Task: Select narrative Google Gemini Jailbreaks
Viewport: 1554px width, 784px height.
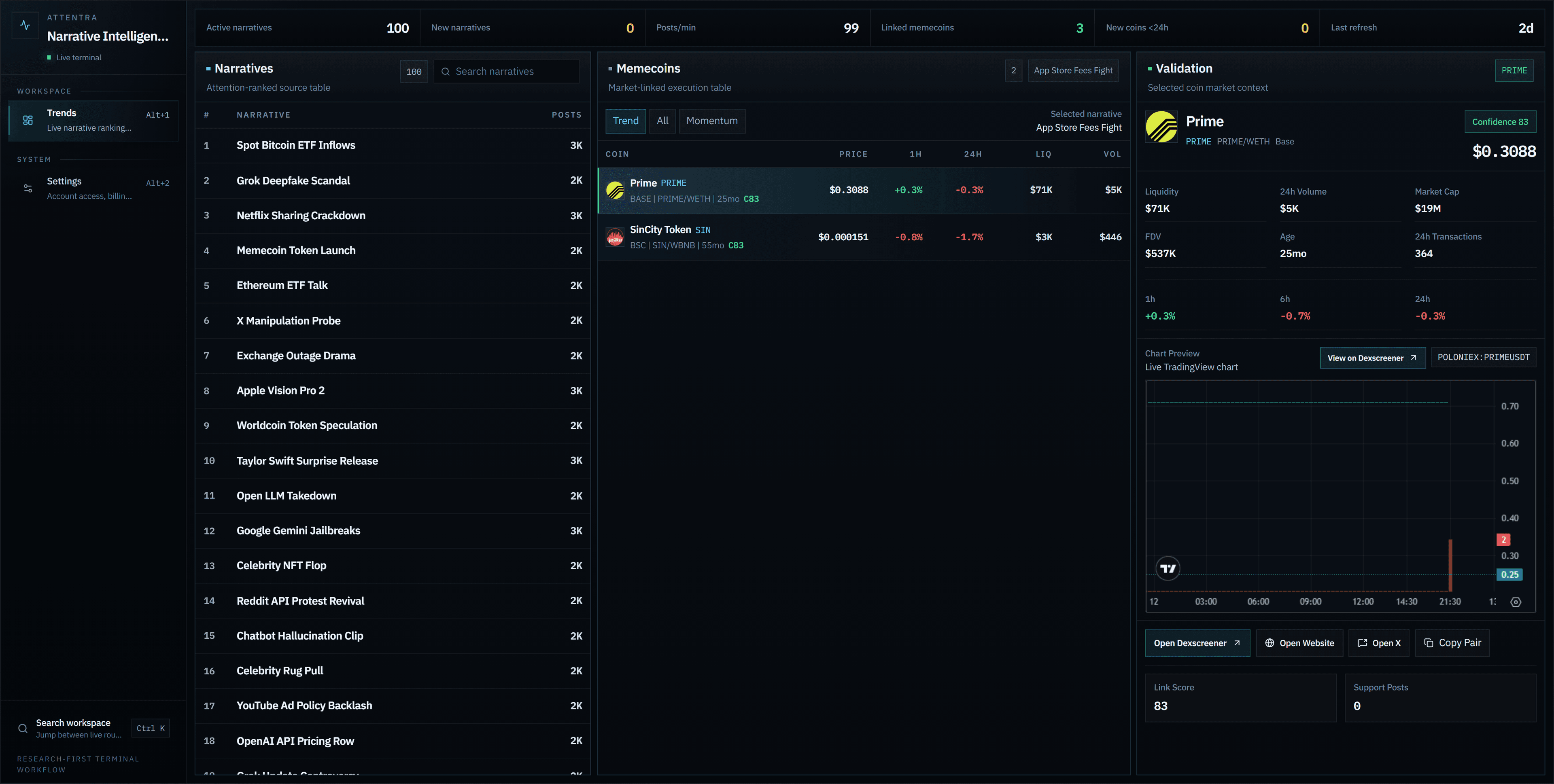Action: [393, 531]
